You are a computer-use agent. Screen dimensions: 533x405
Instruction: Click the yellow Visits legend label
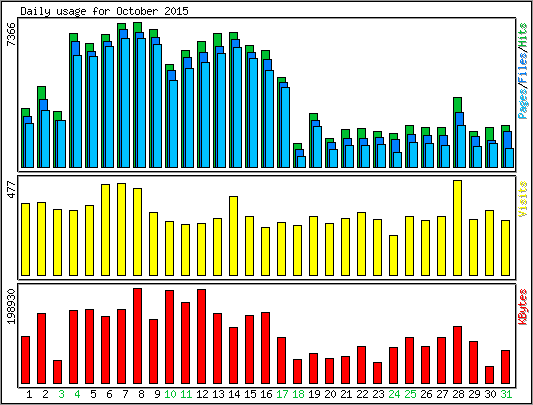tap(523, 199)
